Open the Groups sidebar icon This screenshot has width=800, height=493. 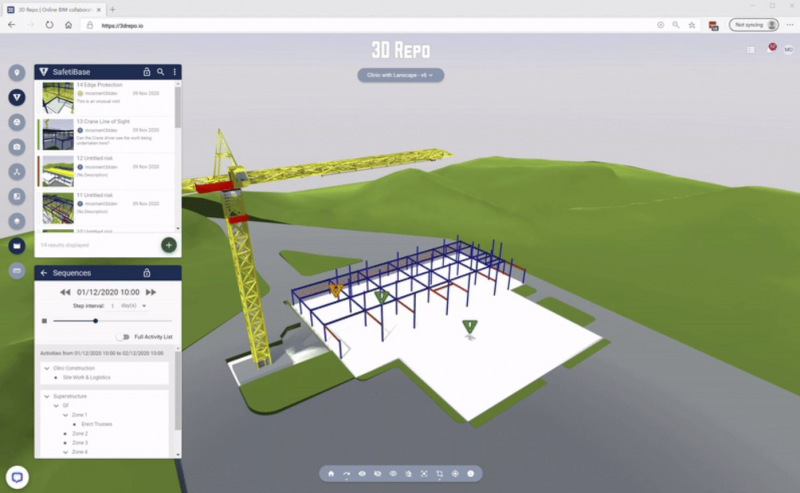17,122
